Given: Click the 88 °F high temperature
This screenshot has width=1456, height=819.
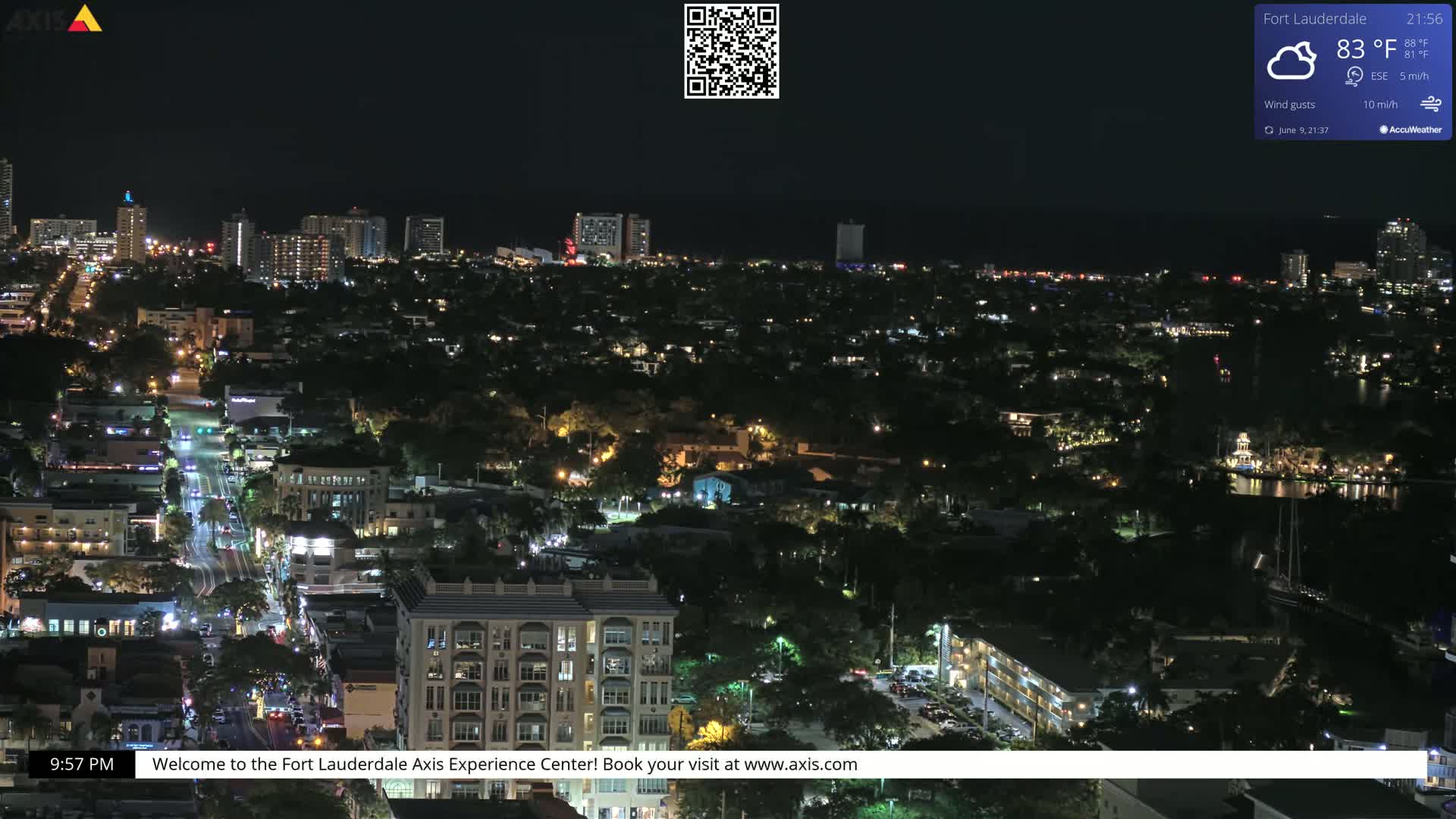Looking at the screenshot, I should tap(1416, 43).
